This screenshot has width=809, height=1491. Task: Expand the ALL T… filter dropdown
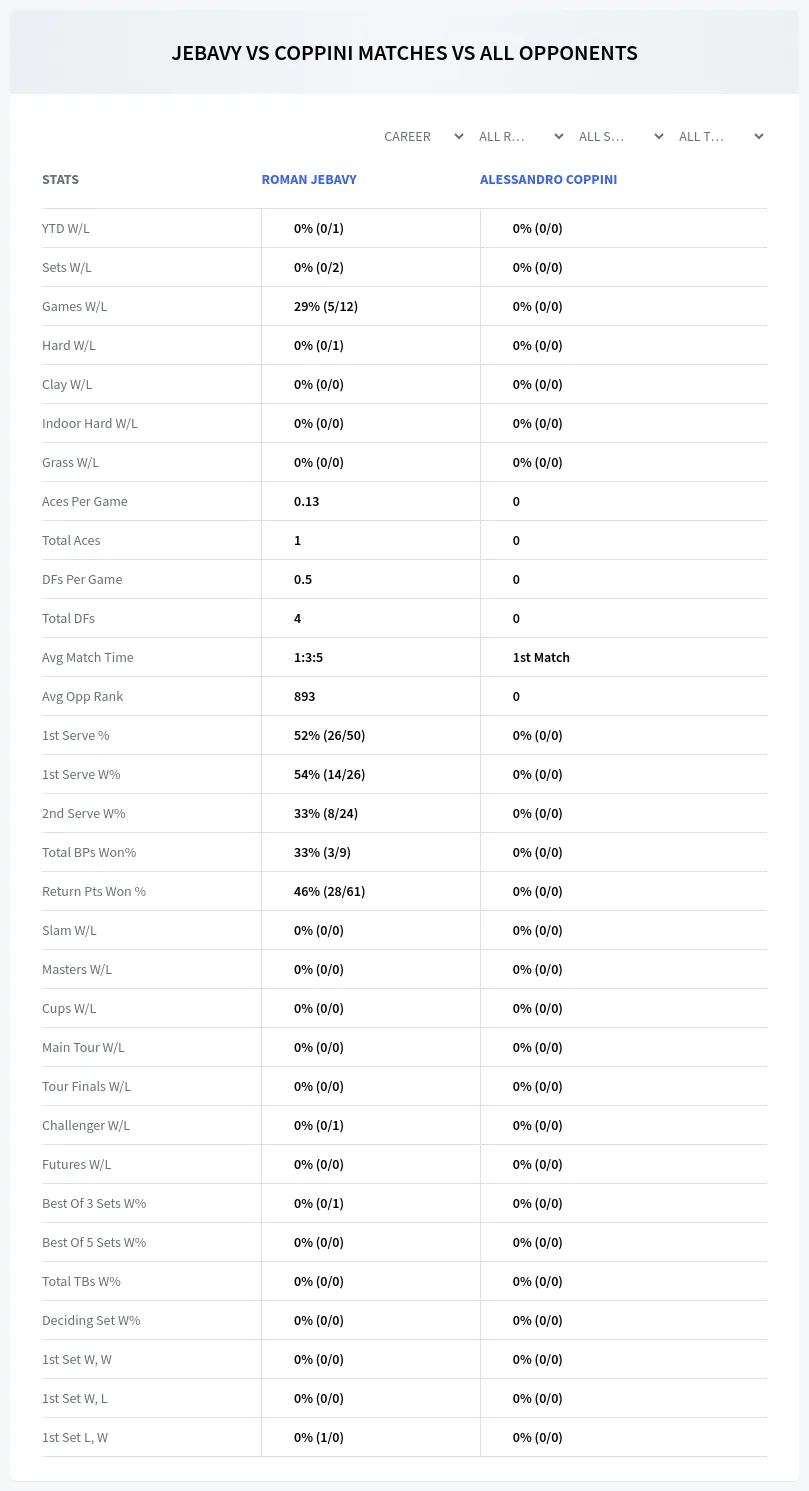720,136
